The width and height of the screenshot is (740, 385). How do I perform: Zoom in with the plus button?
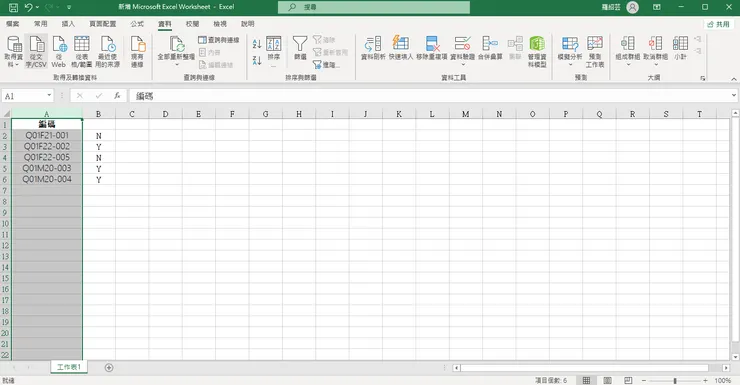(x=705, y=380)
